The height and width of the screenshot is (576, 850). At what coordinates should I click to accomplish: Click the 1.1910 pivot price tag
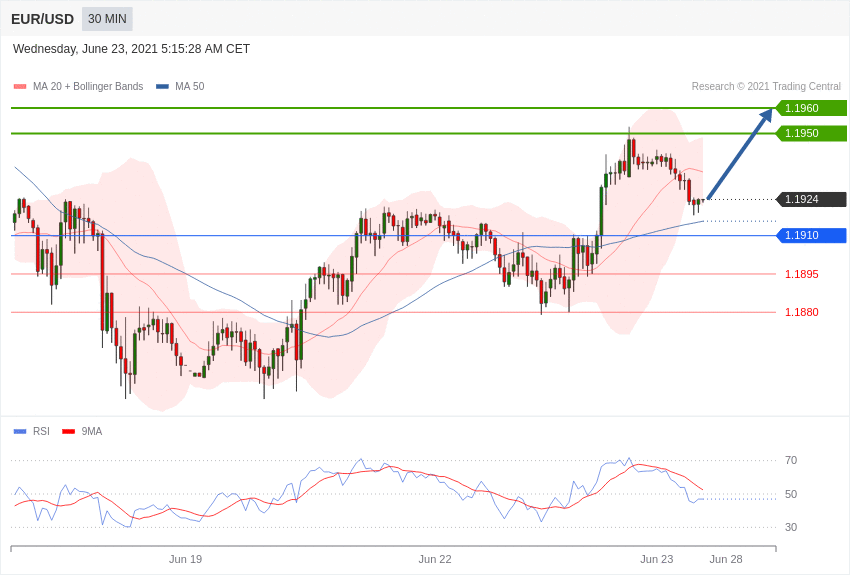click(812, 235)
